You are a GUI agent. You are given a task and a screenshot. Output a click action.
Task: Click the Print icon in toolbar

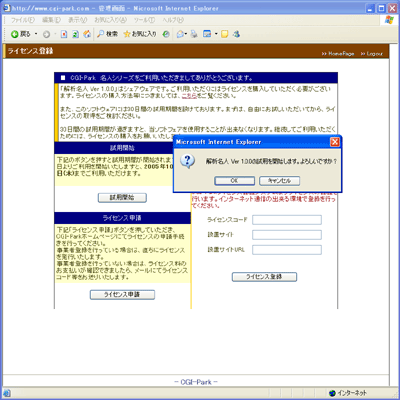(194, 34)
